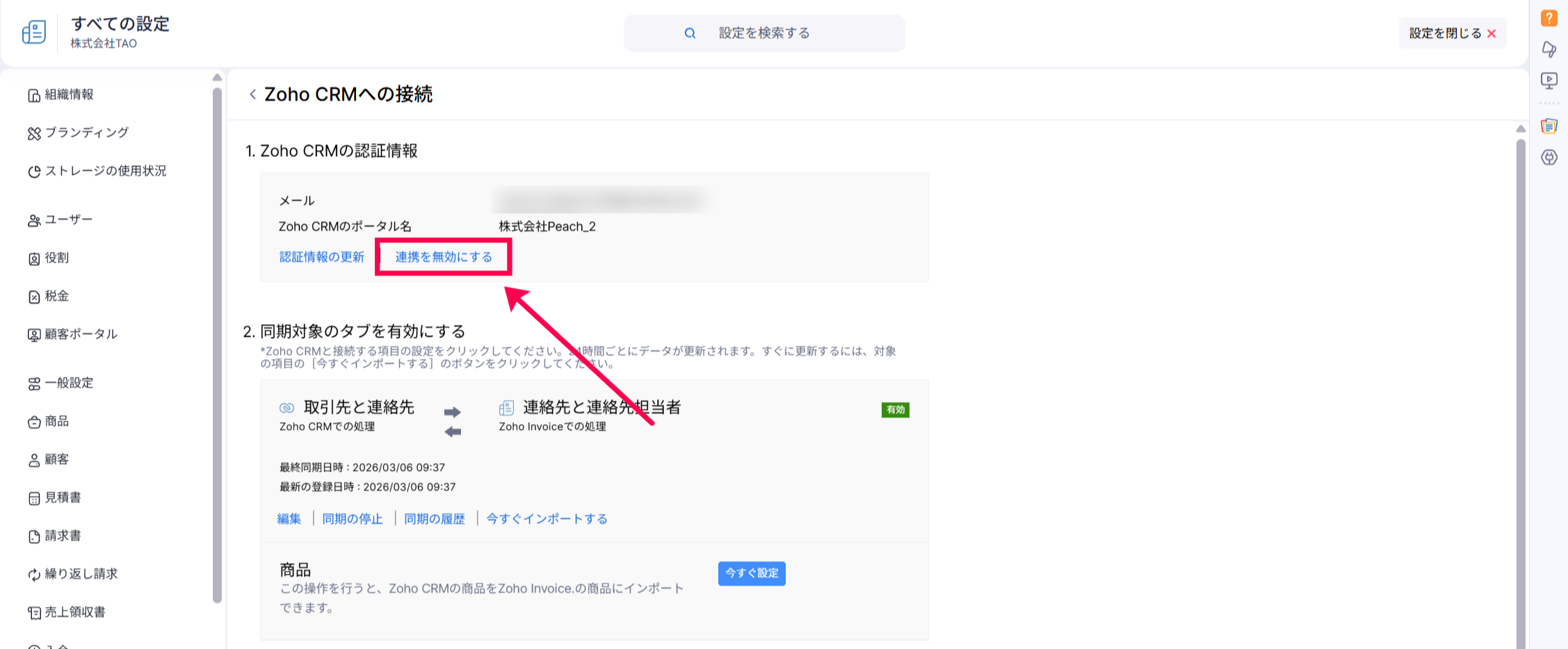
Task: Click 同期の停止 to pause sync
Action: [x=353, y=519]
